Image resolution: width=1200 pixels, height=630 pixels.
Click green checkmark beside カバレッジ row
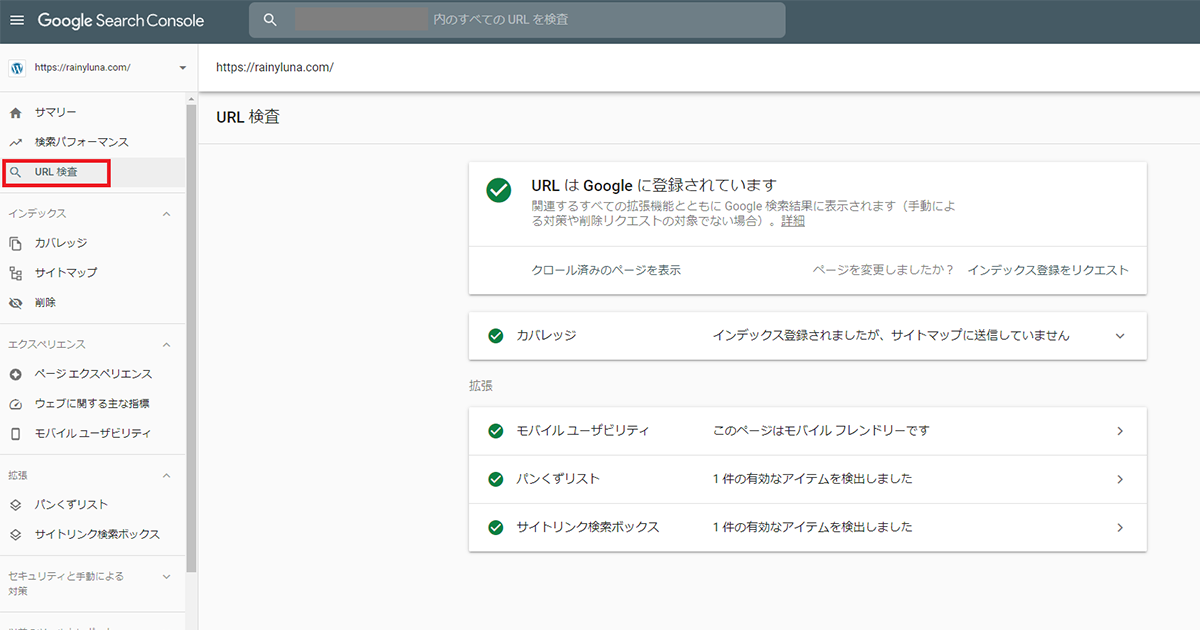495,336
